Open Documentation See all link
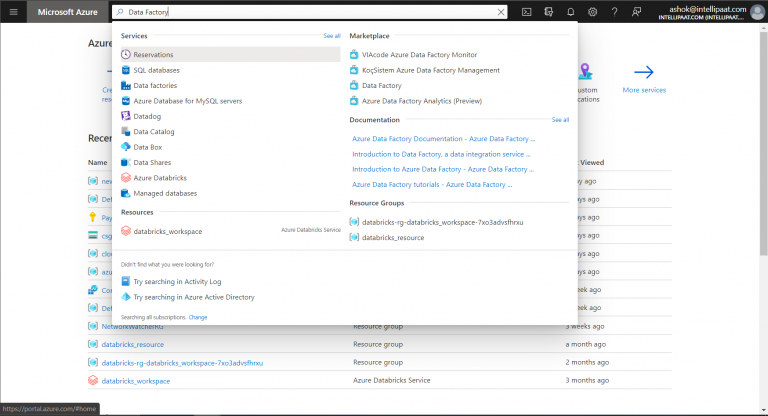The image size is (768, 416). (x=560, y=120)
